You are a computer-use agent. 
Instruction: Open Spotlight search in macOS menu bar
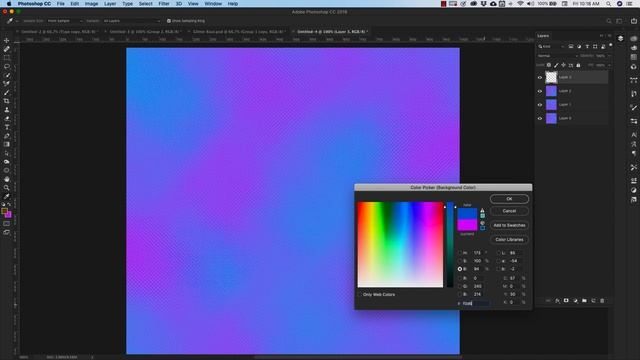(x=608, y=4)
